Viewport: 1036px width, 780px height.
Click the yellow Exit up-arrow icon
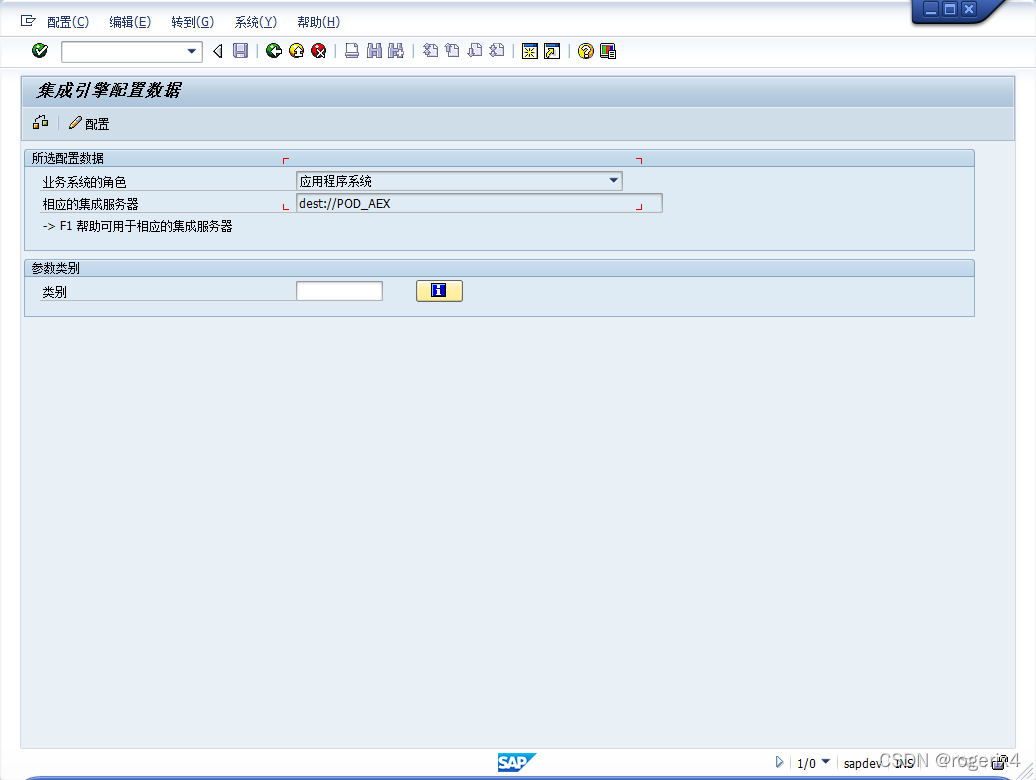point(297,51)
